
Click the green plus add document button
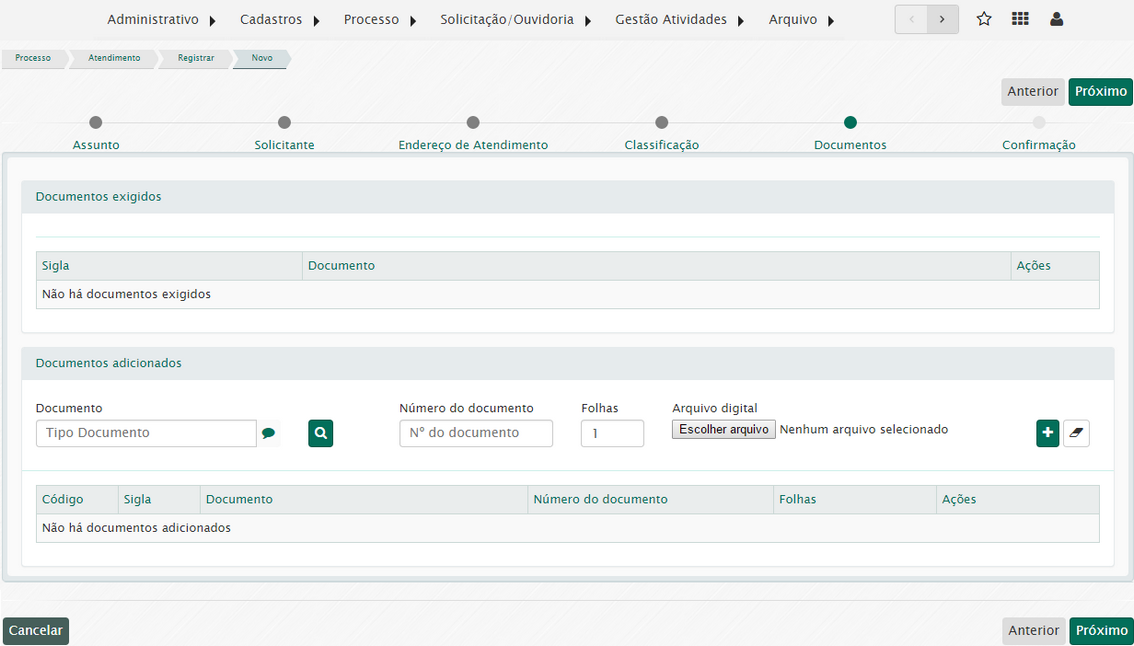[1047, 433]
